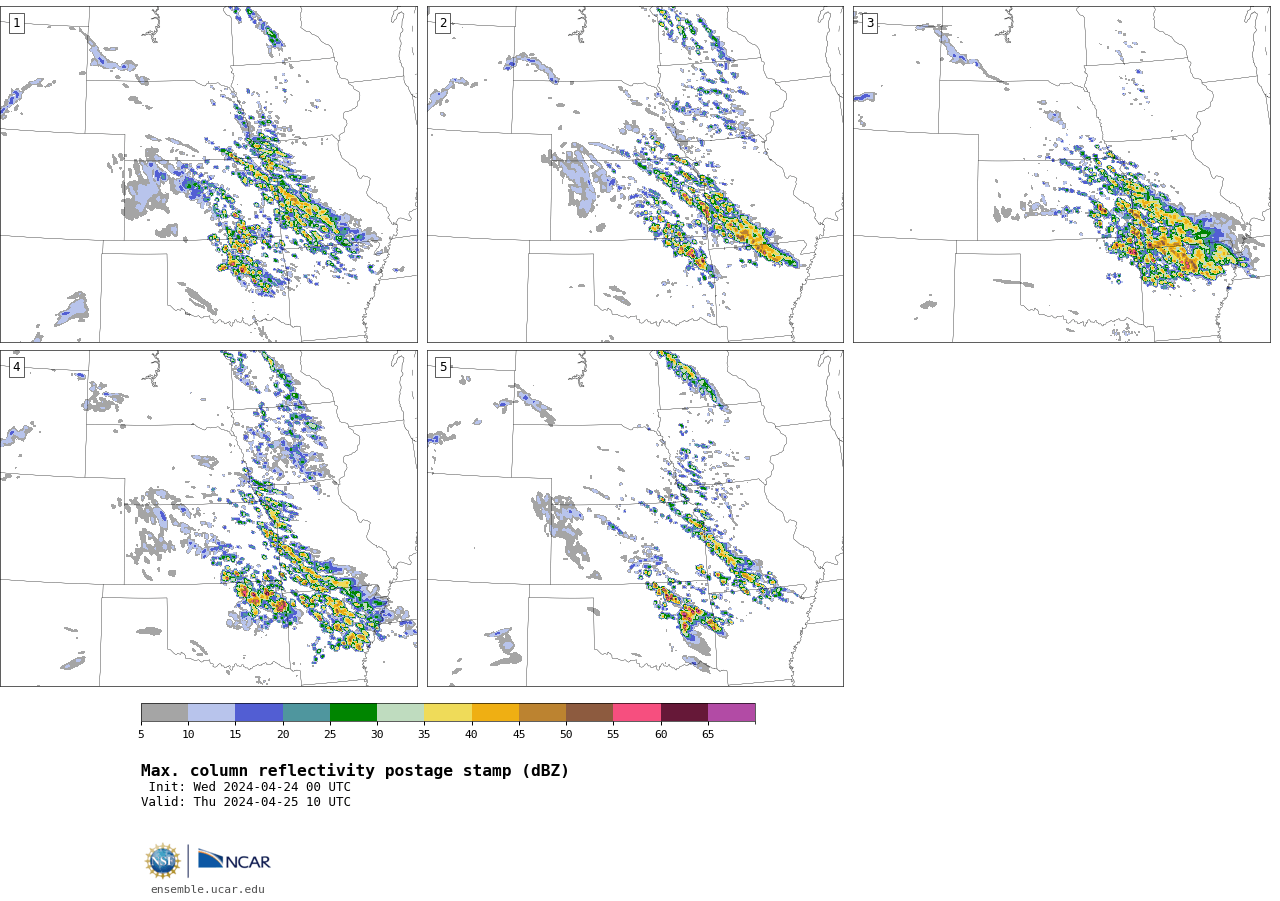Select the green 25-30 dBZ swatch
The image size is (1280, 901).
click(x=353, y=713)
